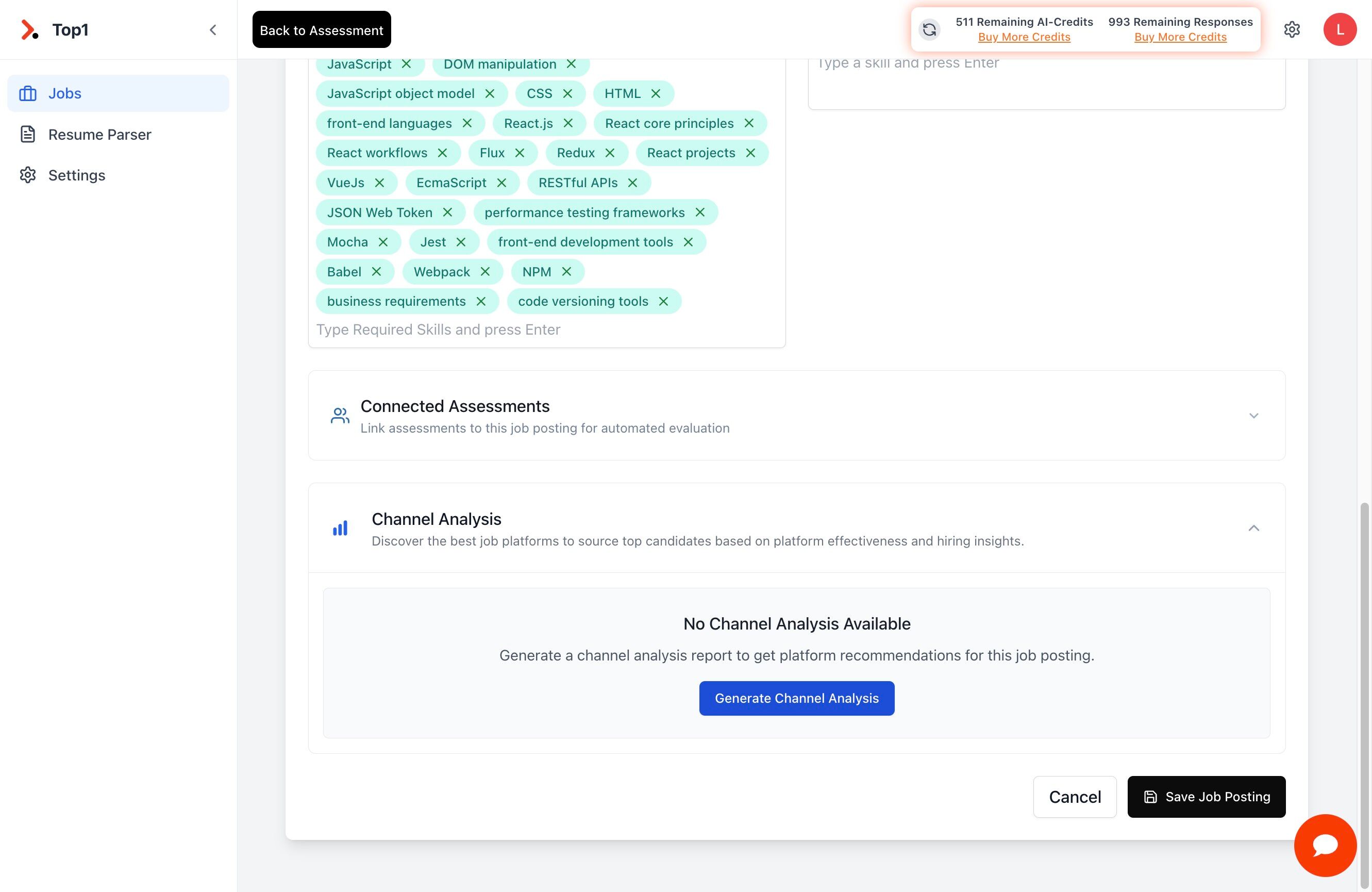Buy more AI-Credits link
The height and width of the screenshot is (892, 1372).
click(x=1024, y=37)
